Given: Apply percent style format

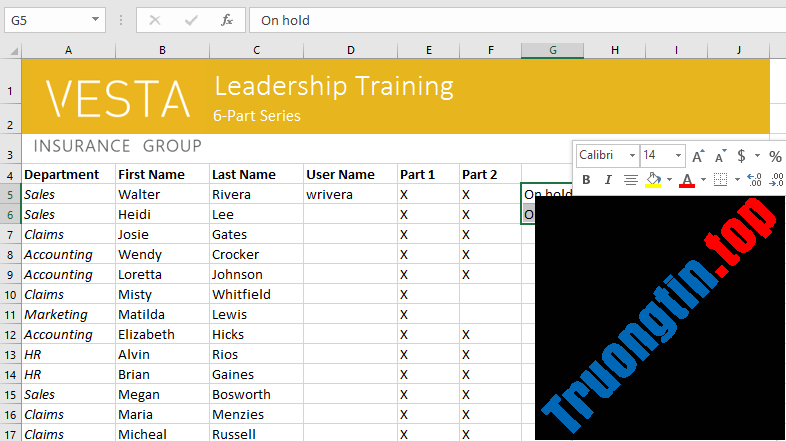Looking at the screenshot, I should (x=775, y=156).
